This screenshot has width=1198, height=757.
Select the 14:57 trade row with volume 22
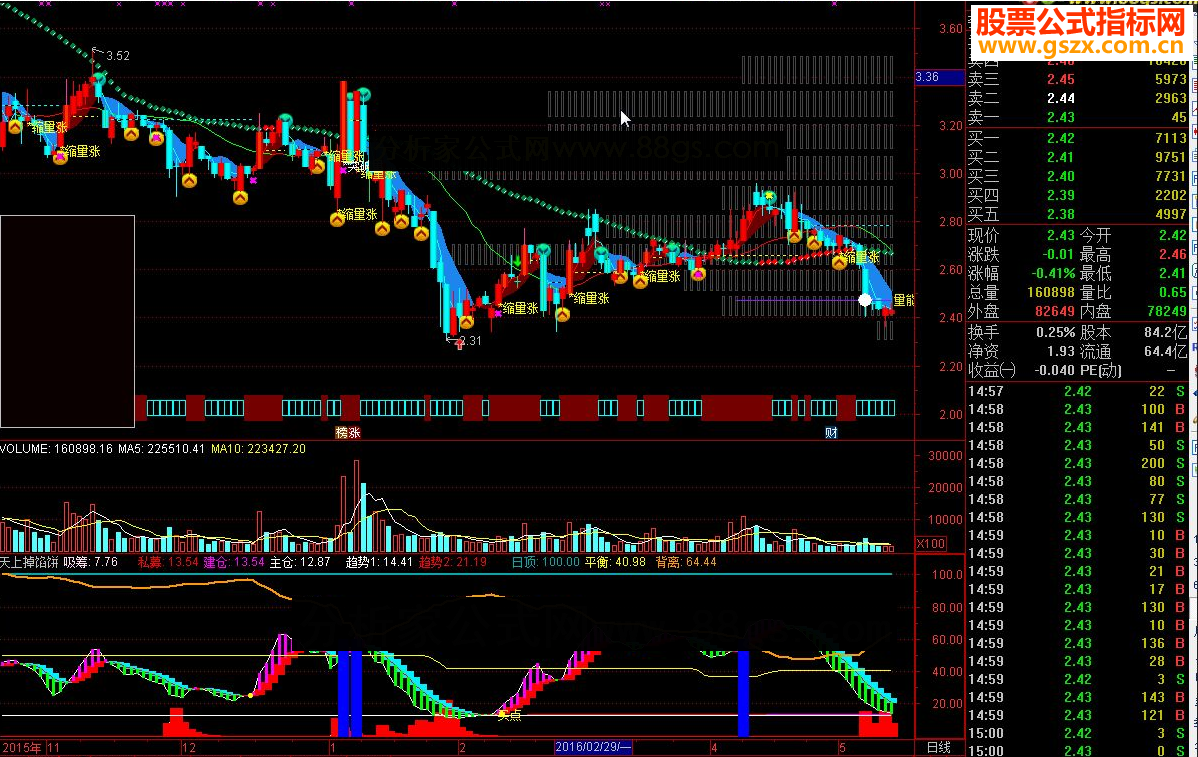pos(1078,392)
